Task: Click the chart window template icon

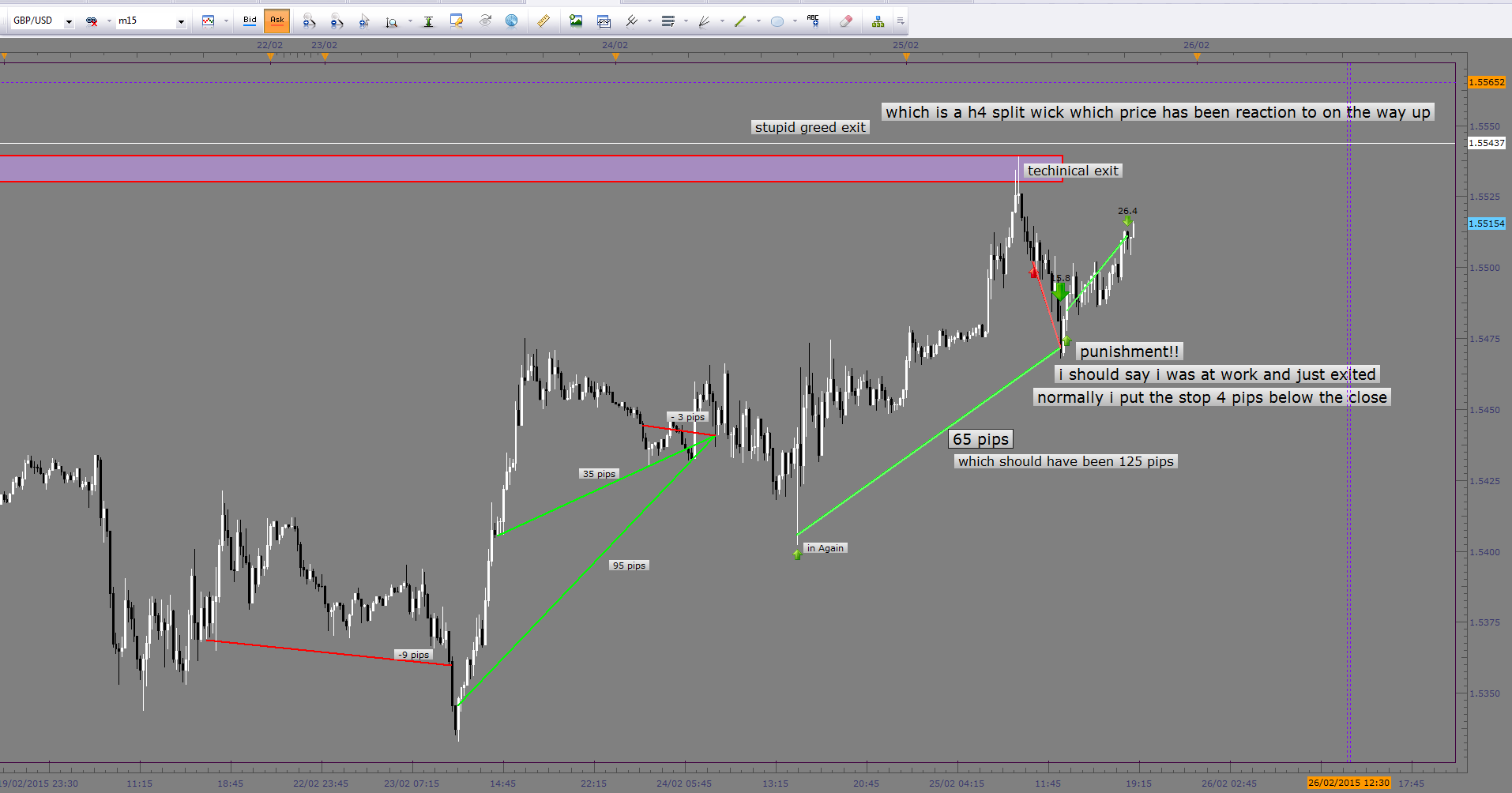Action: tap(604, 21)
